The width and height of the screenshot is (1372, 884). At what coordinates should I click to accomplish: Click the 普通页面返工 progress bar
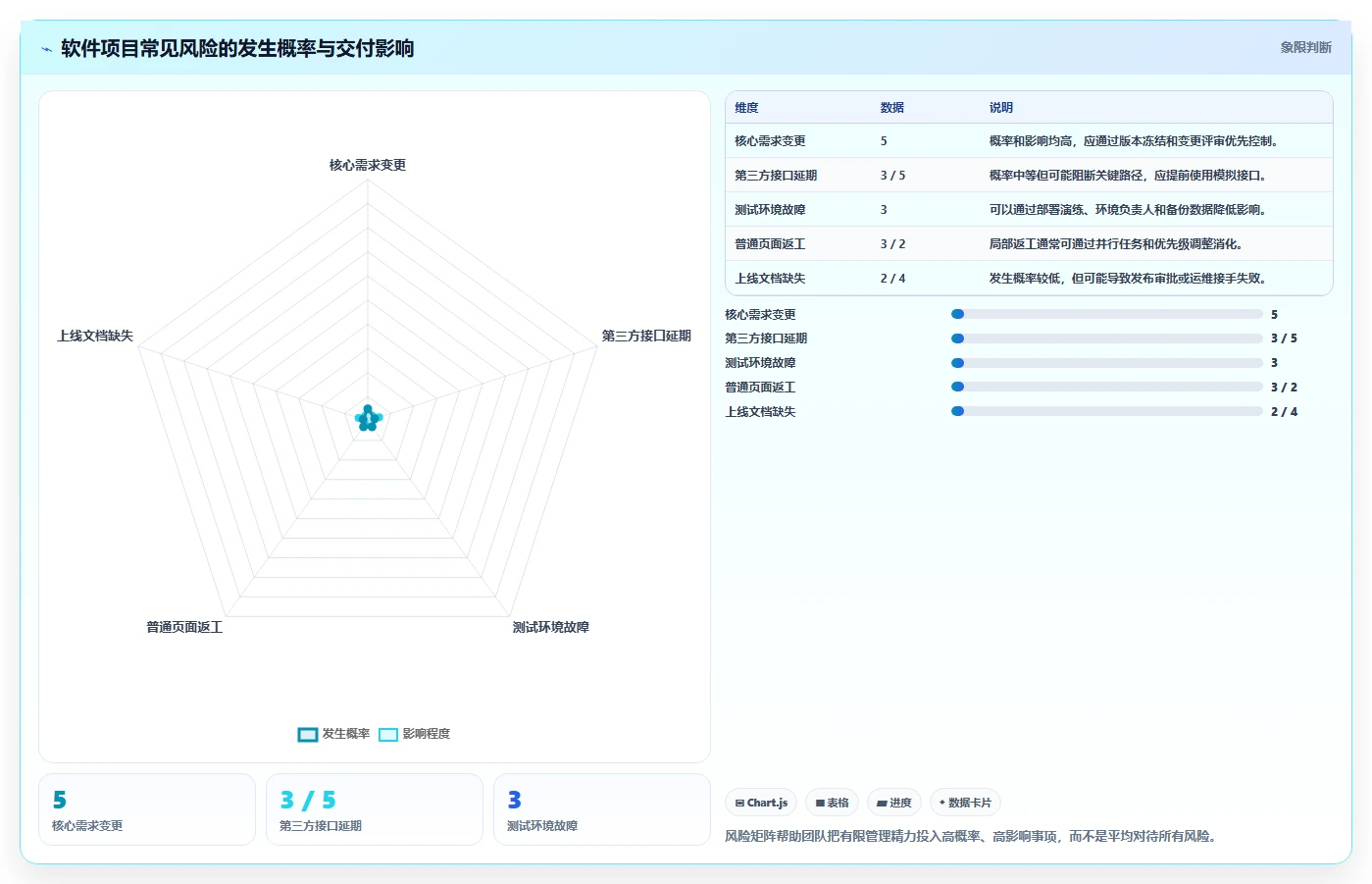click(1107, 387)
